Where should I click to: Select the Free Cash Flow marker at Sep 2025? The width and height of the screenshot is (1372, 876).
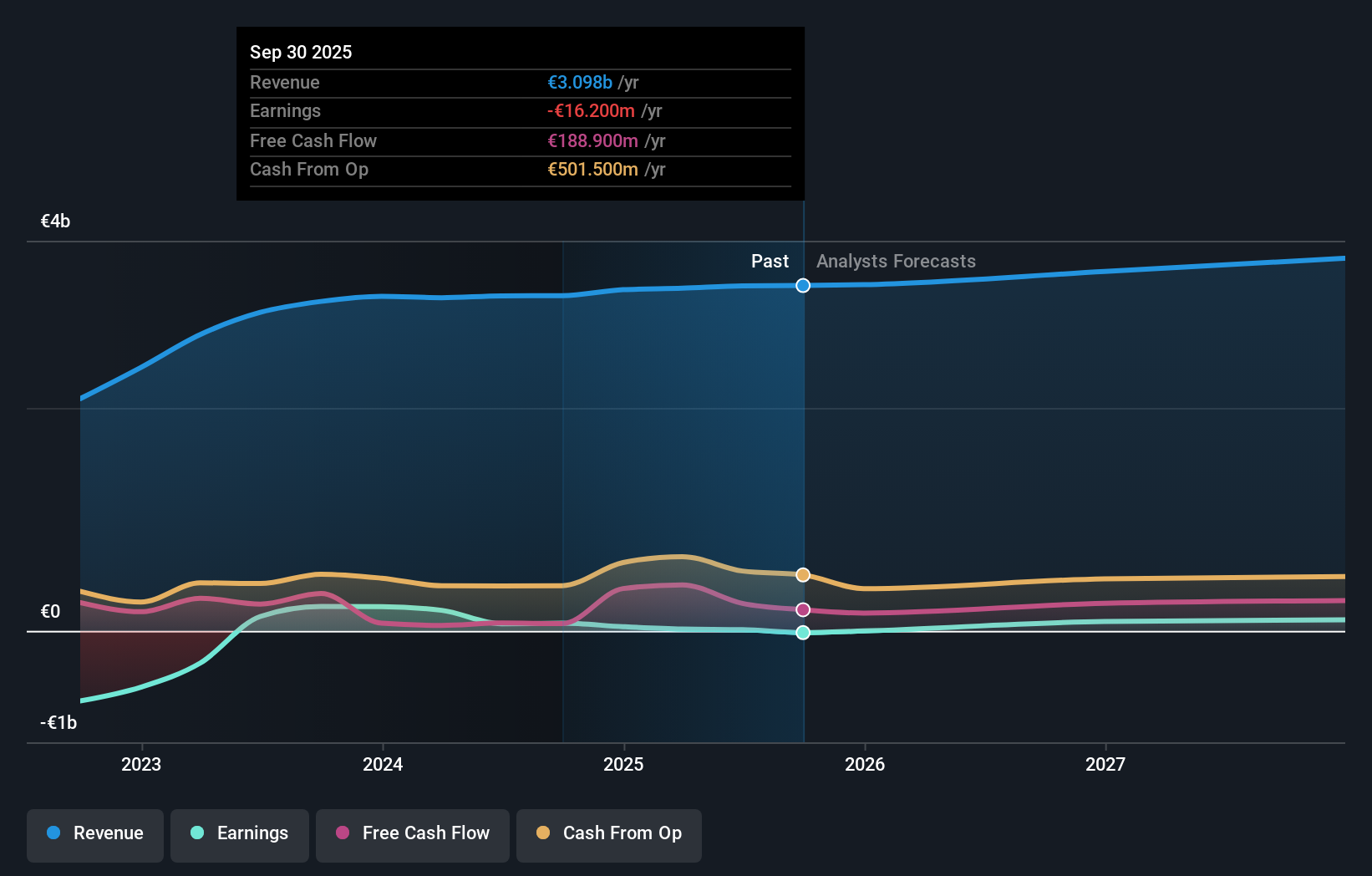(x=803, y=609)
